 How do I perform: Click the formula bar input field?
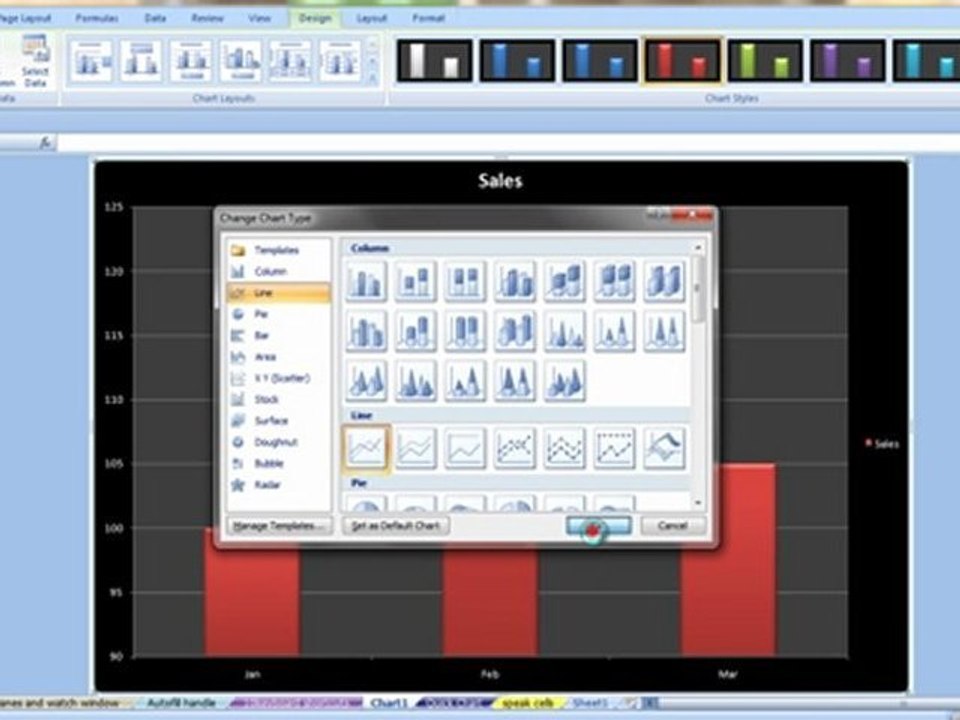[508, 143]
